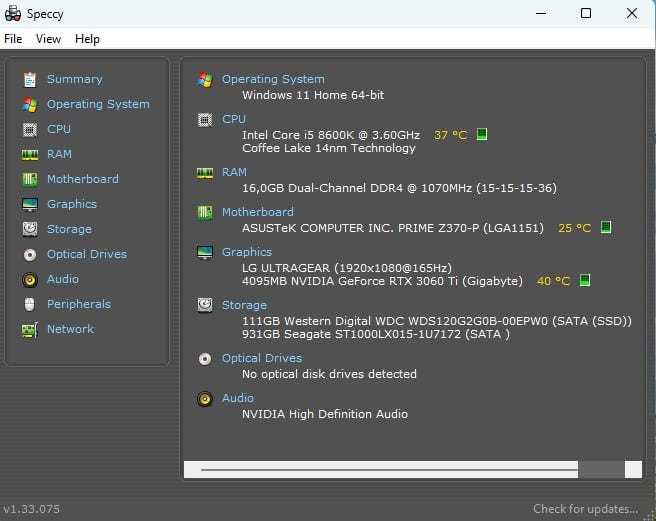656x521 pixels.
Task: Click the CPU heading link in summary
Action: click(233, 119)
